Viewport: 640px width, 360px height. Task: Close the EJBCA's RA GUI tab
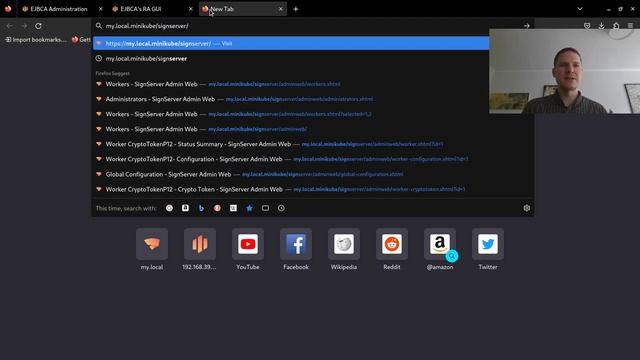click(x=190, y=9)
